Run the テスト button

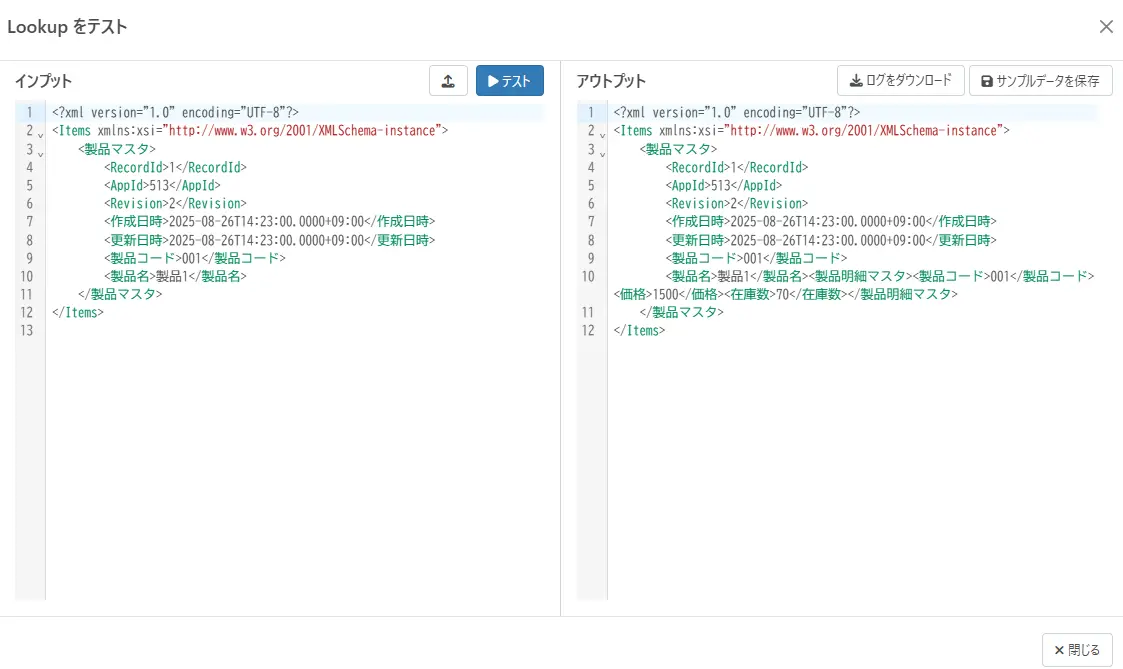click(x=510, y=81)
